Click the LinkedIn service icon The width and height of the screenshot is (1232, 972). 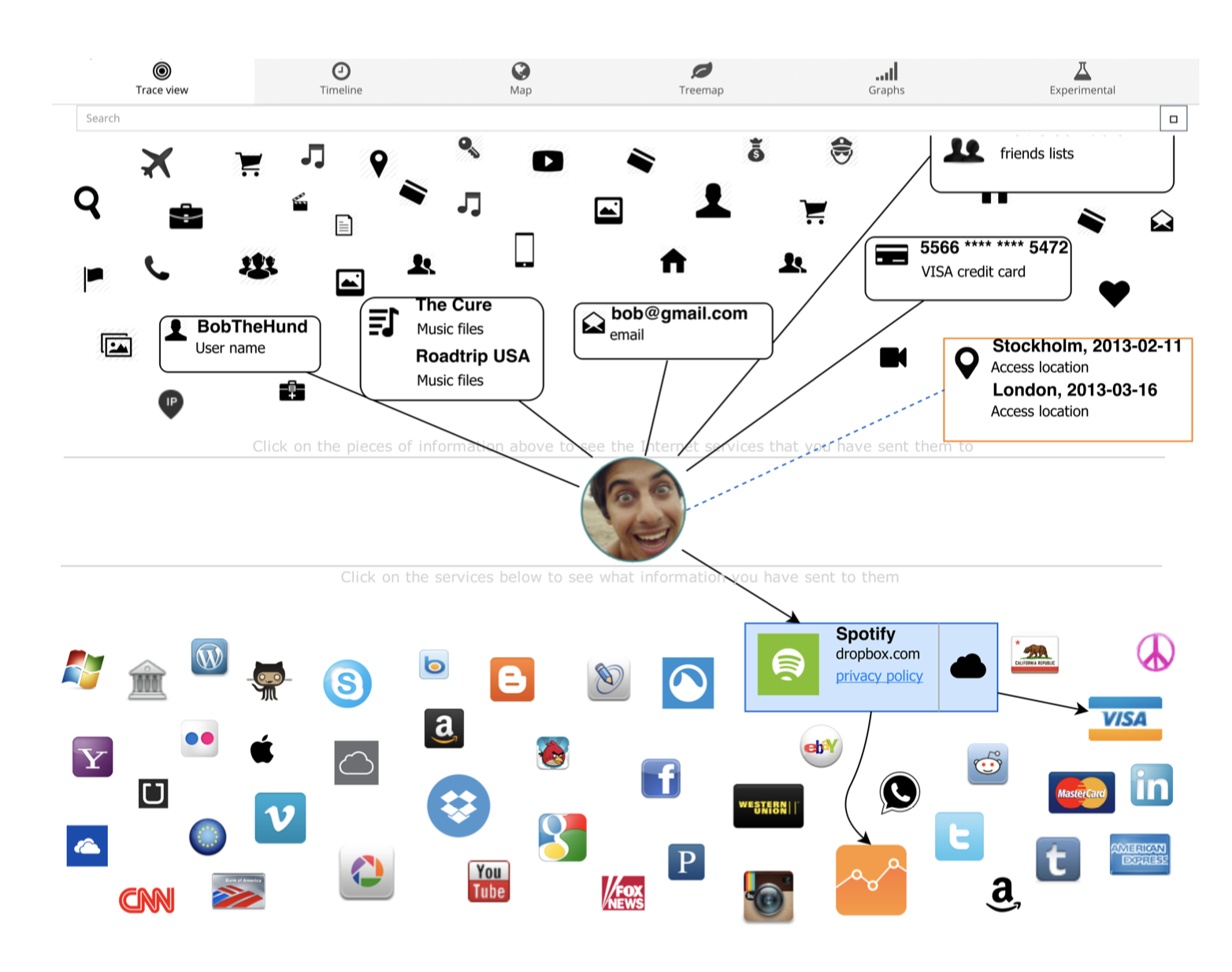coord(1152,785)
